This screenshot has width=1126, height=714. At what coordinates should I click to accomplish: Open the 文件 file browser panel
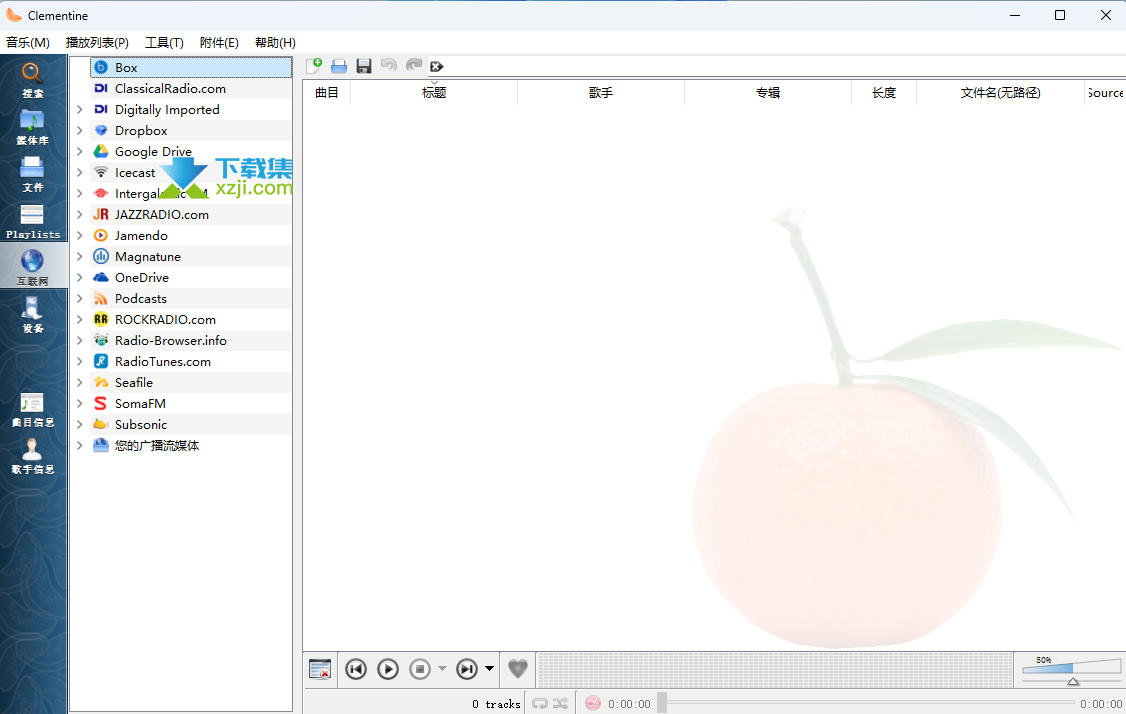pyautogui.click(x=32, y=174)
